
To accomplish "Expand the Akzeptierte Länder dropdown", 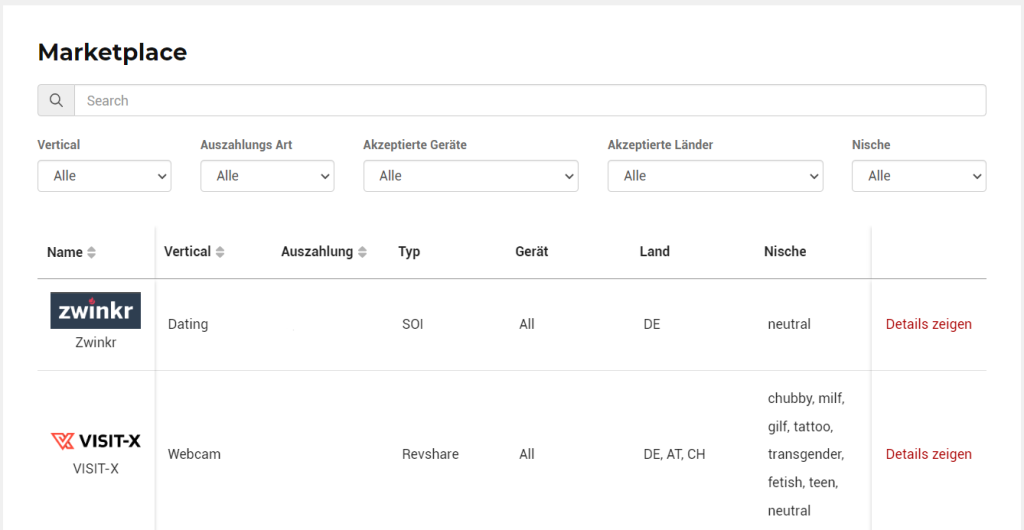I will point(715,176).
